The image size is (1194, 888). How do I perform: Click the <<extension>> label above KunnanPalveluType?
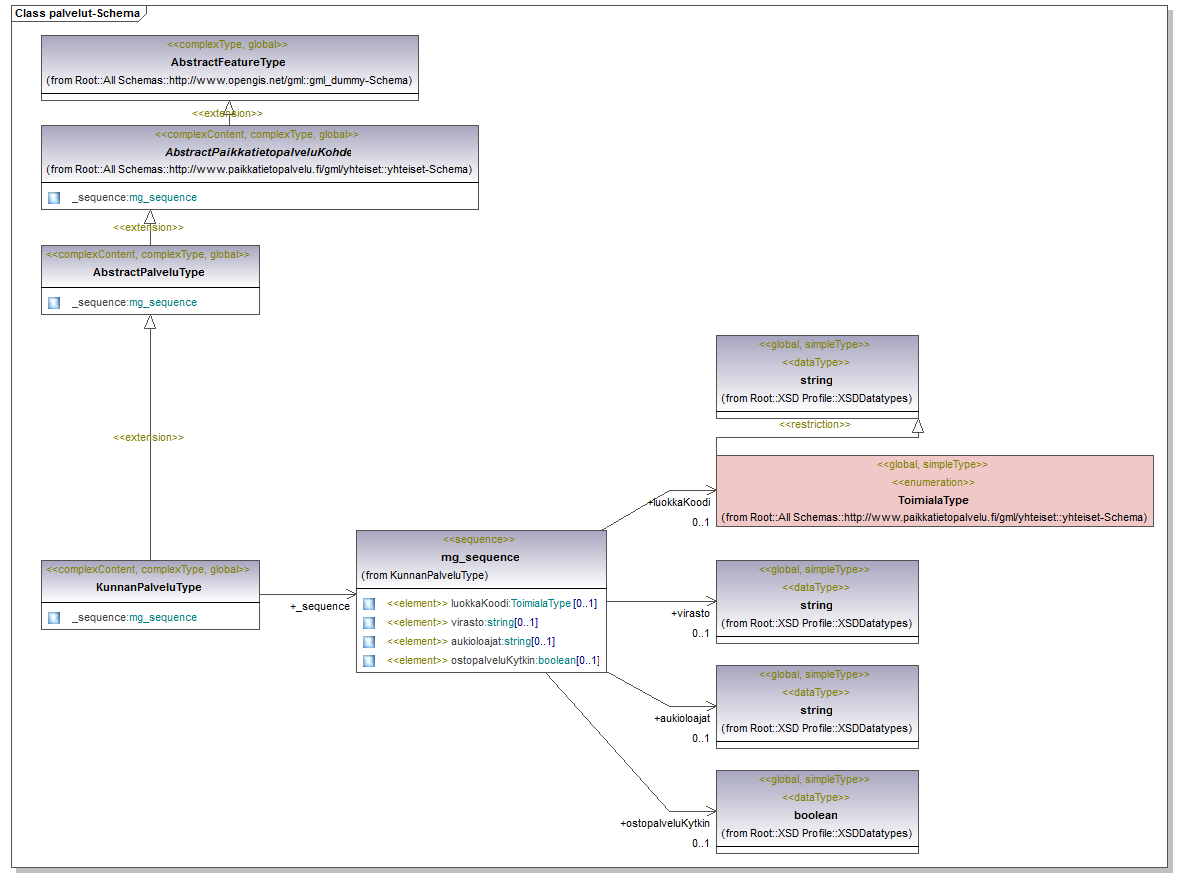pyautogui.click(x=148, y=437)
